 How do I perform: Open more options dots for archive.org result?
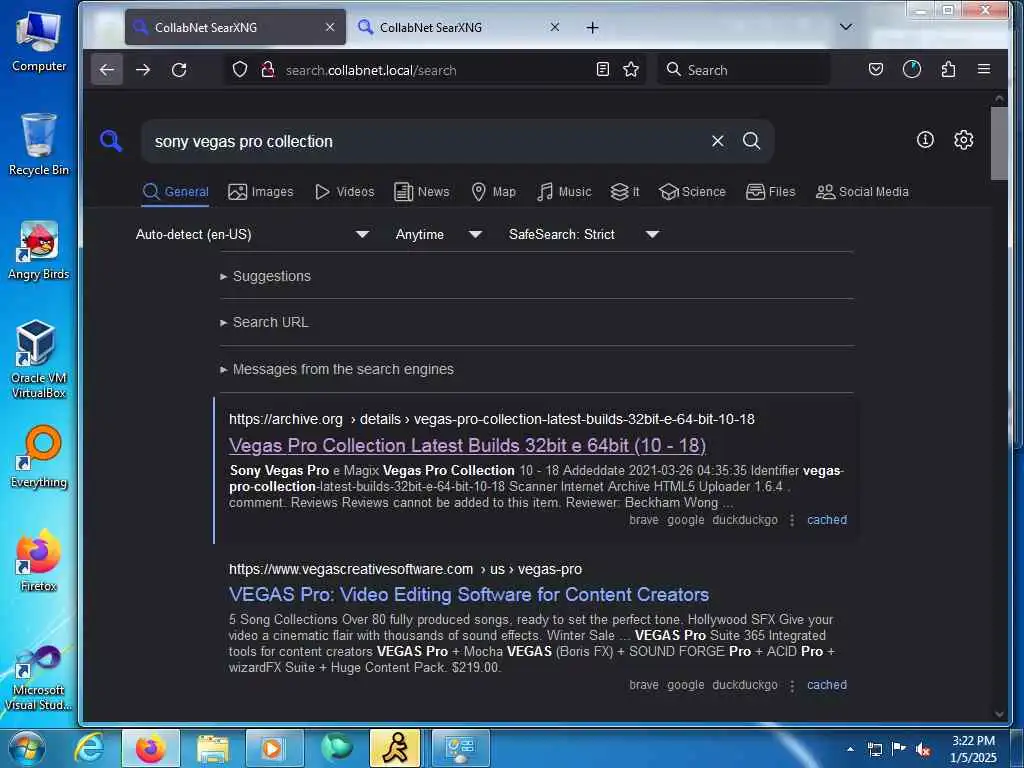(792, 520)
